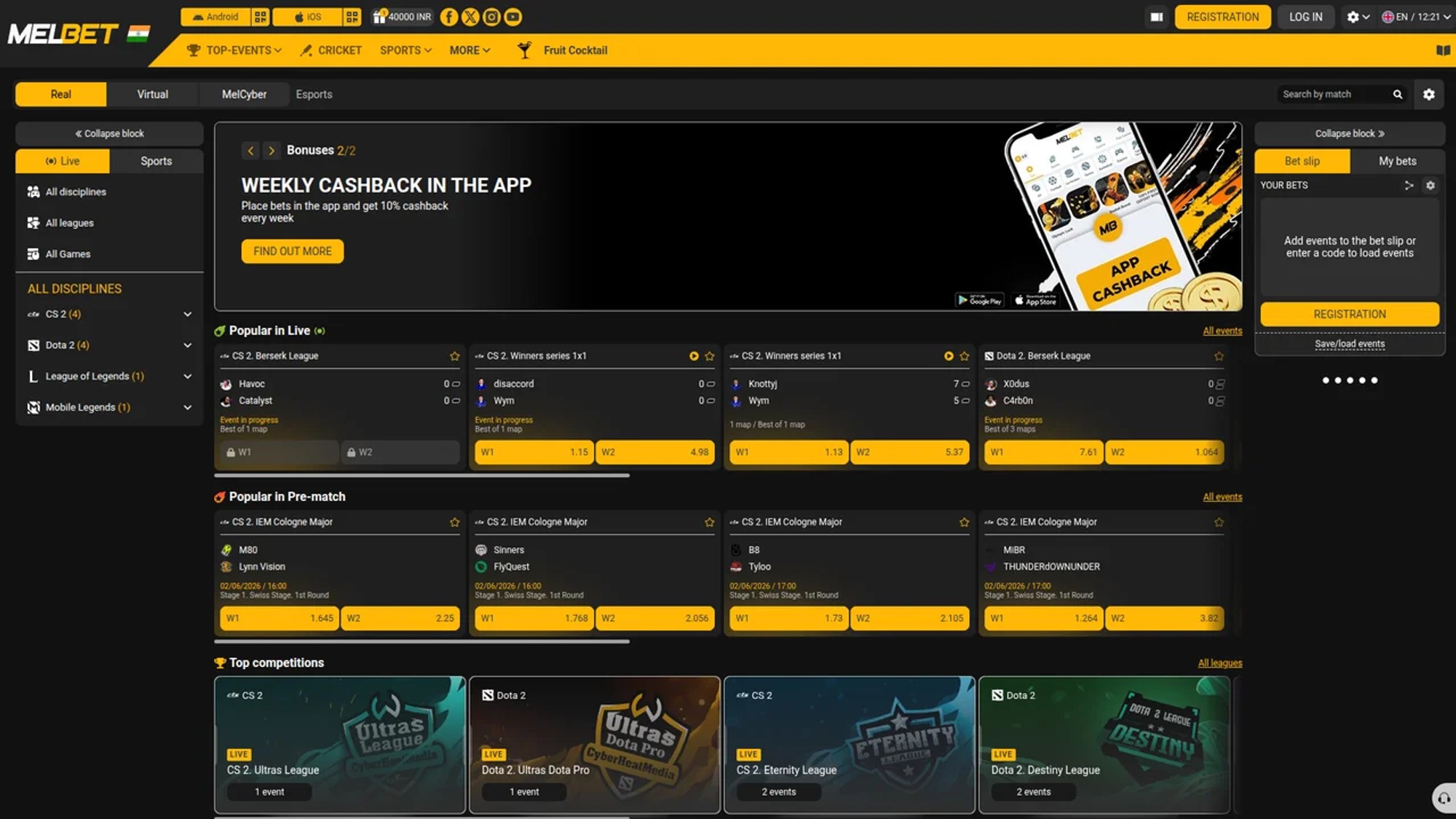Favorite the X0dus vs C4rb0n match

(1219, 356)
